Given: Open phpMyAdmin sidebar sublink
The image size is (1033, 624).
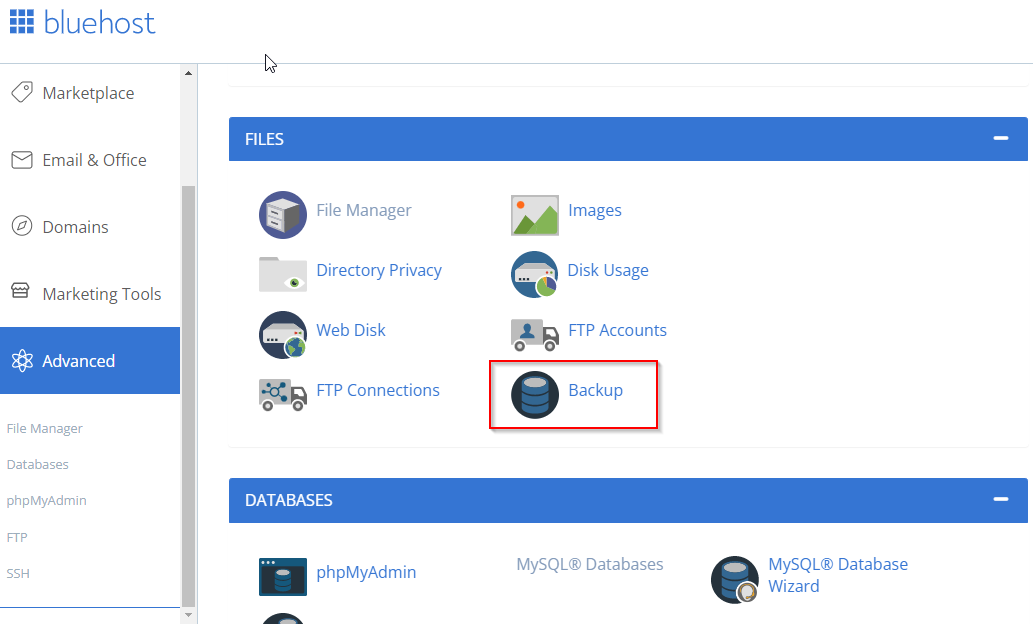Looking at the screenshot, I should tap(47, 501).
